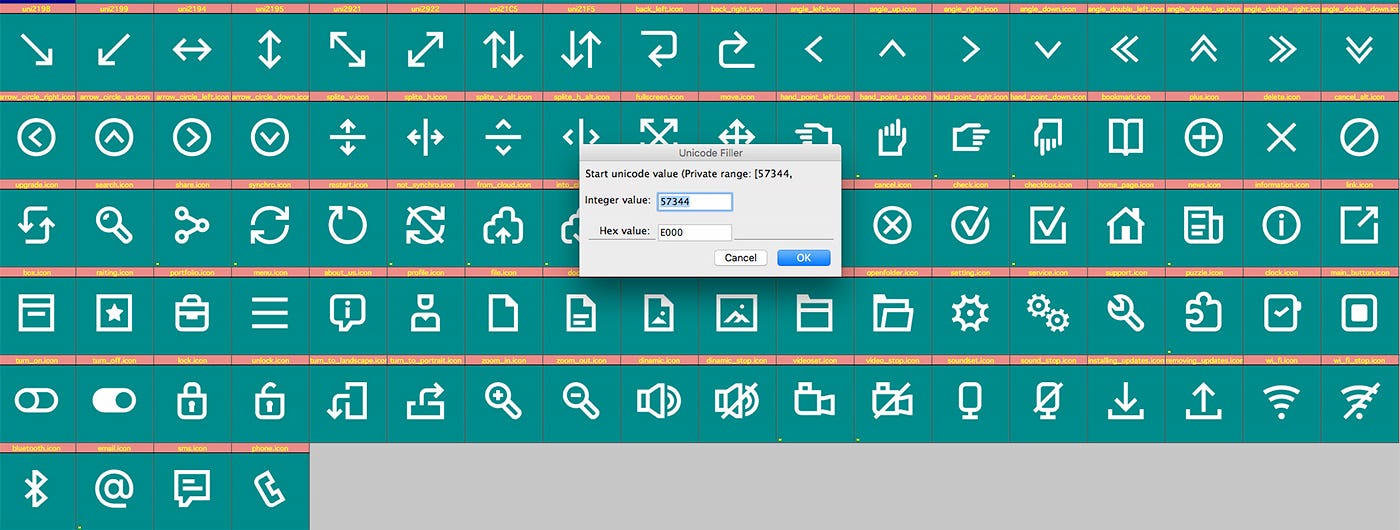Select the arrow_circle_right.icon glyph cell
The image size is (1400, 530).
[38, 138]
